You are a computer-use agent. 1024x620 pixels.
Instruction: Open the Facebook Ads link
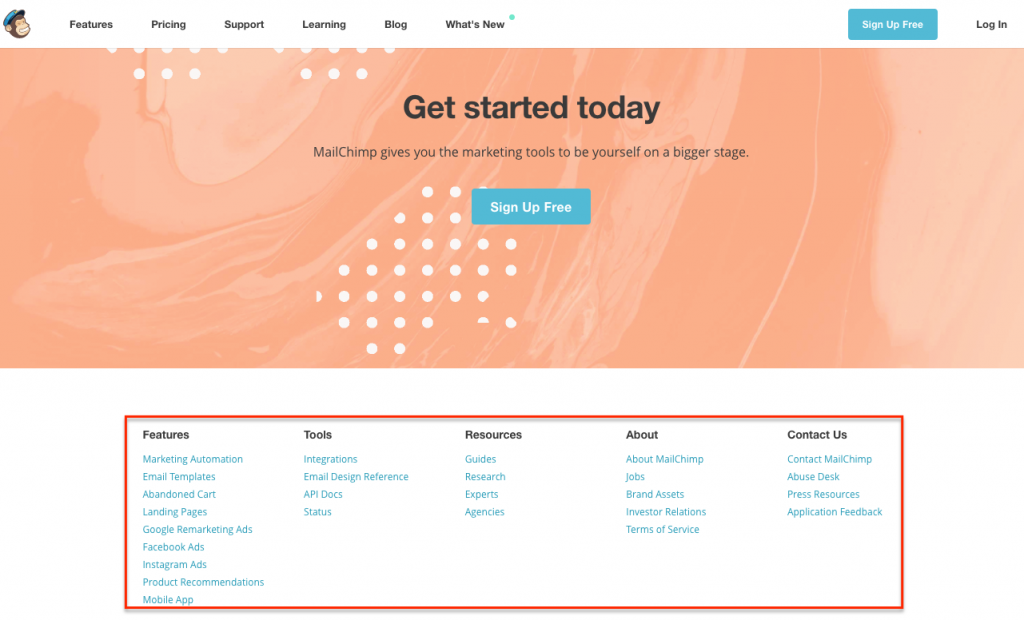point(173,547)
